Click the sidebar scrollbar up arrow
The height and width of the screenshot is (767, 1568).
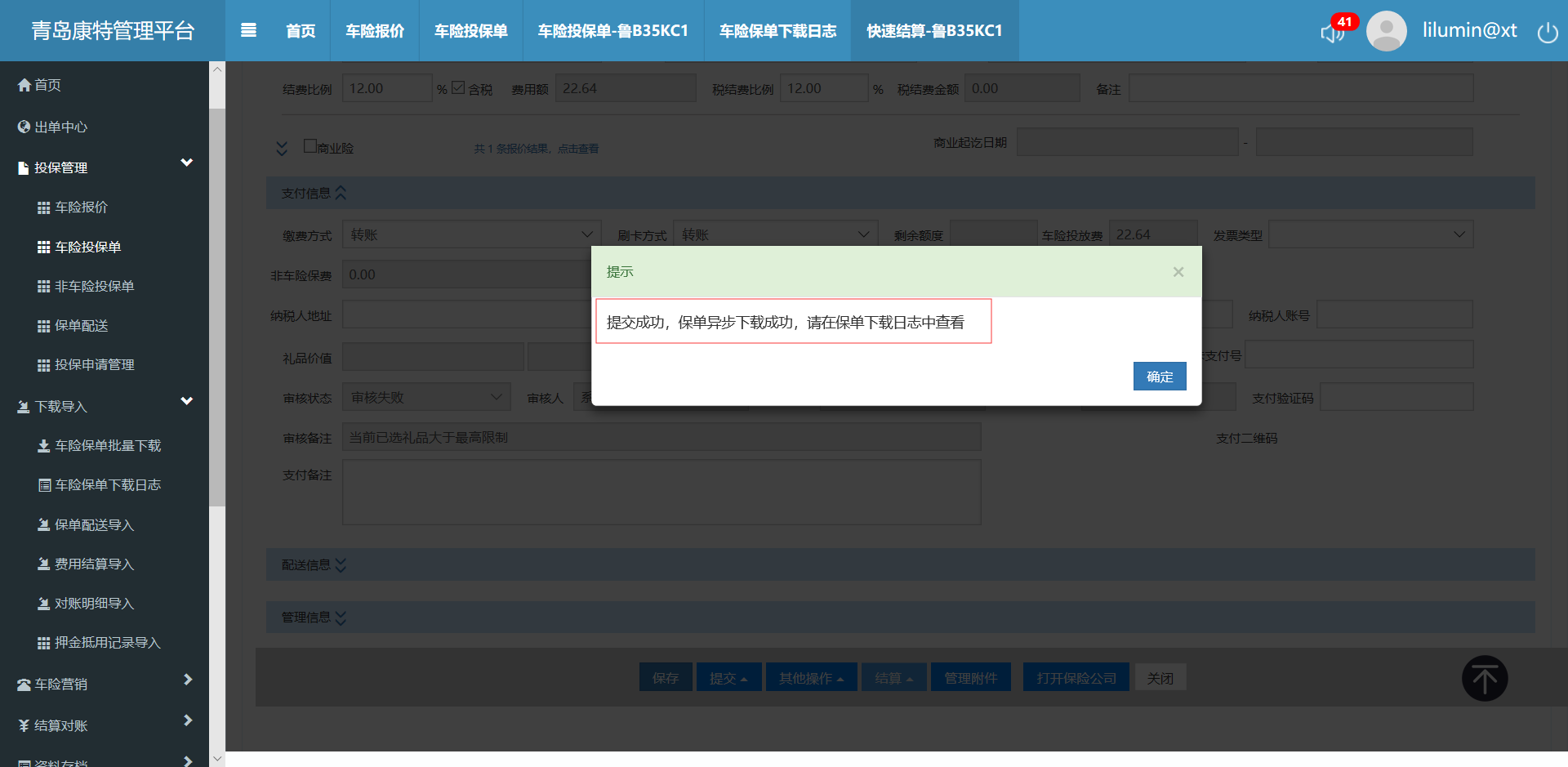pyautogui.click(x=217, y=69)
